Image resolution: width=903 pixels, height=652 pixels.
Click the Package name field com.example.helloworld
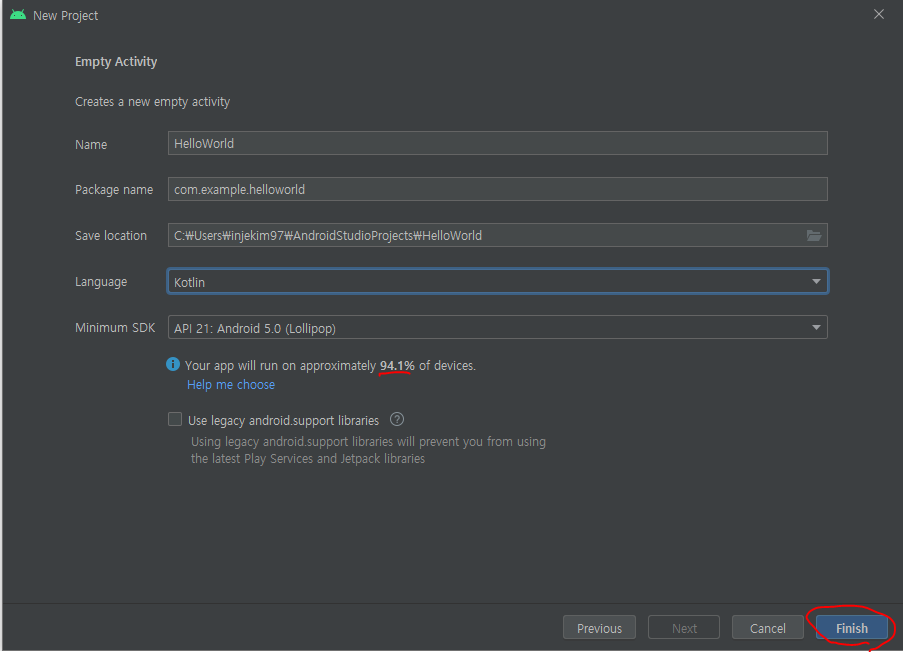click(498, 189)
